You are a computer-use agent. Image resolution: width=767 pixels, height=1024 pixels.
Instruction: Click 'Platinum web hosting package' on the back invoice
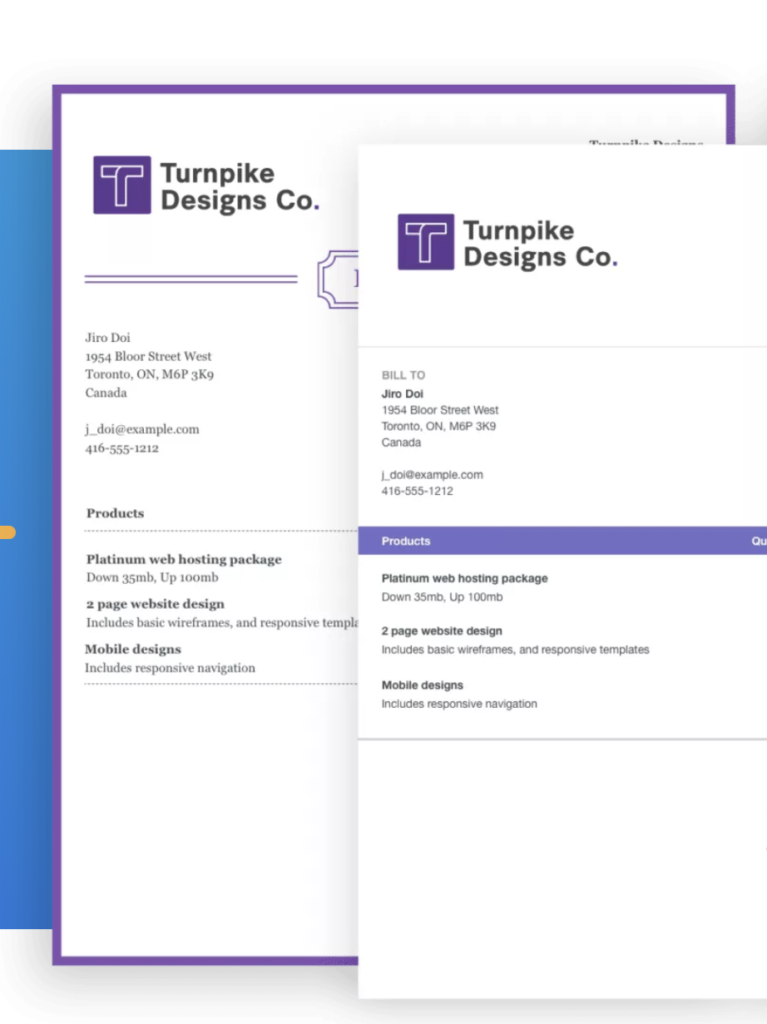(184, 560)
